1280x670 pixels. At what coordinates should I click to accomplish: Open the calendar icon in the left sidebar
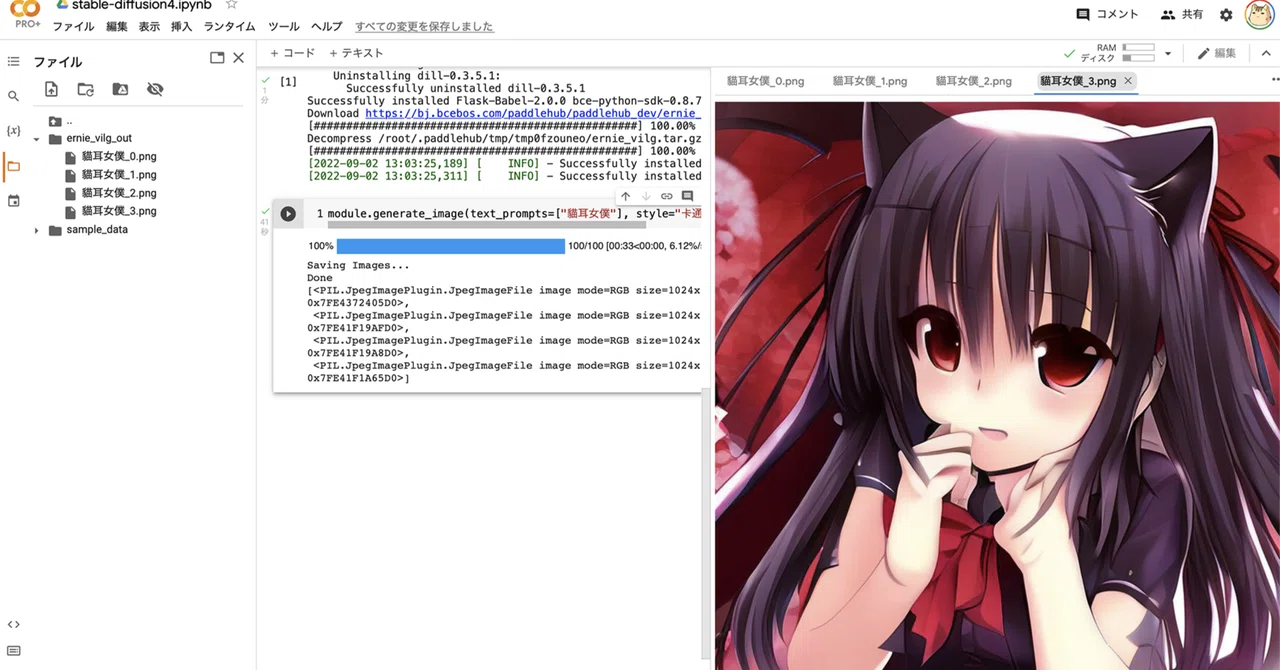tap(13, 201)
